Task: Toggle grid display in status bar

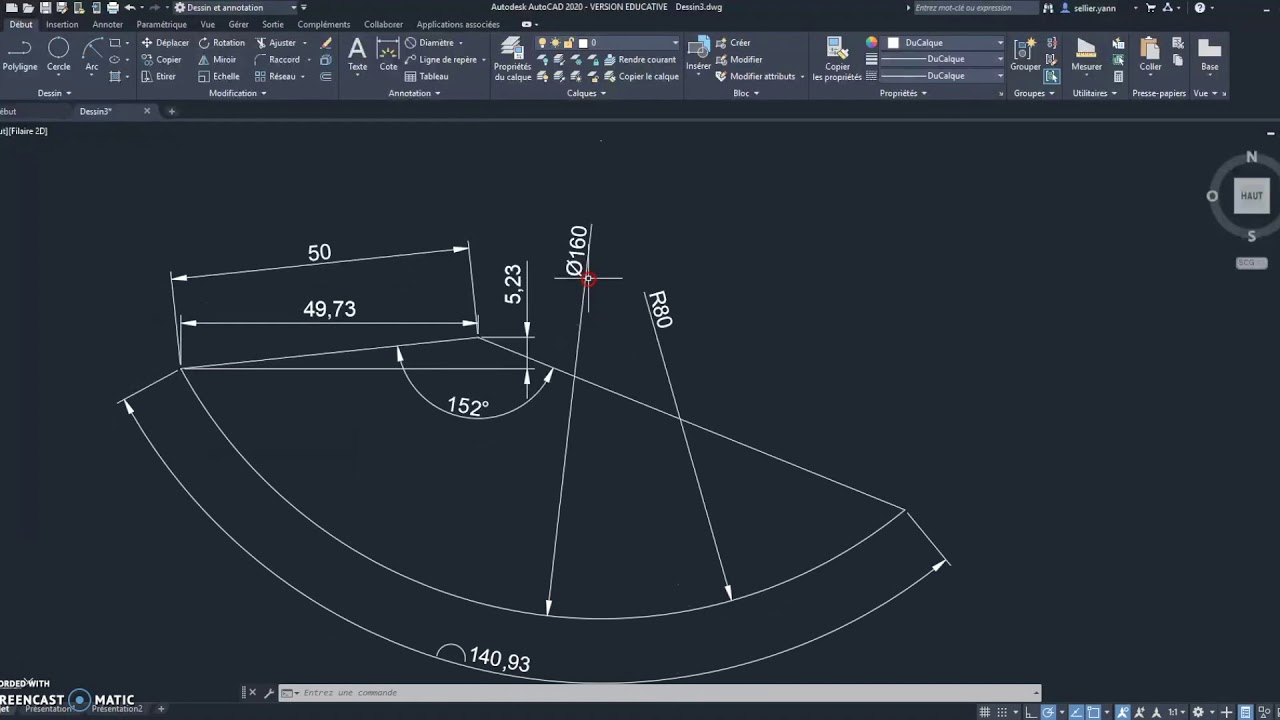Action: coord(986,712)
